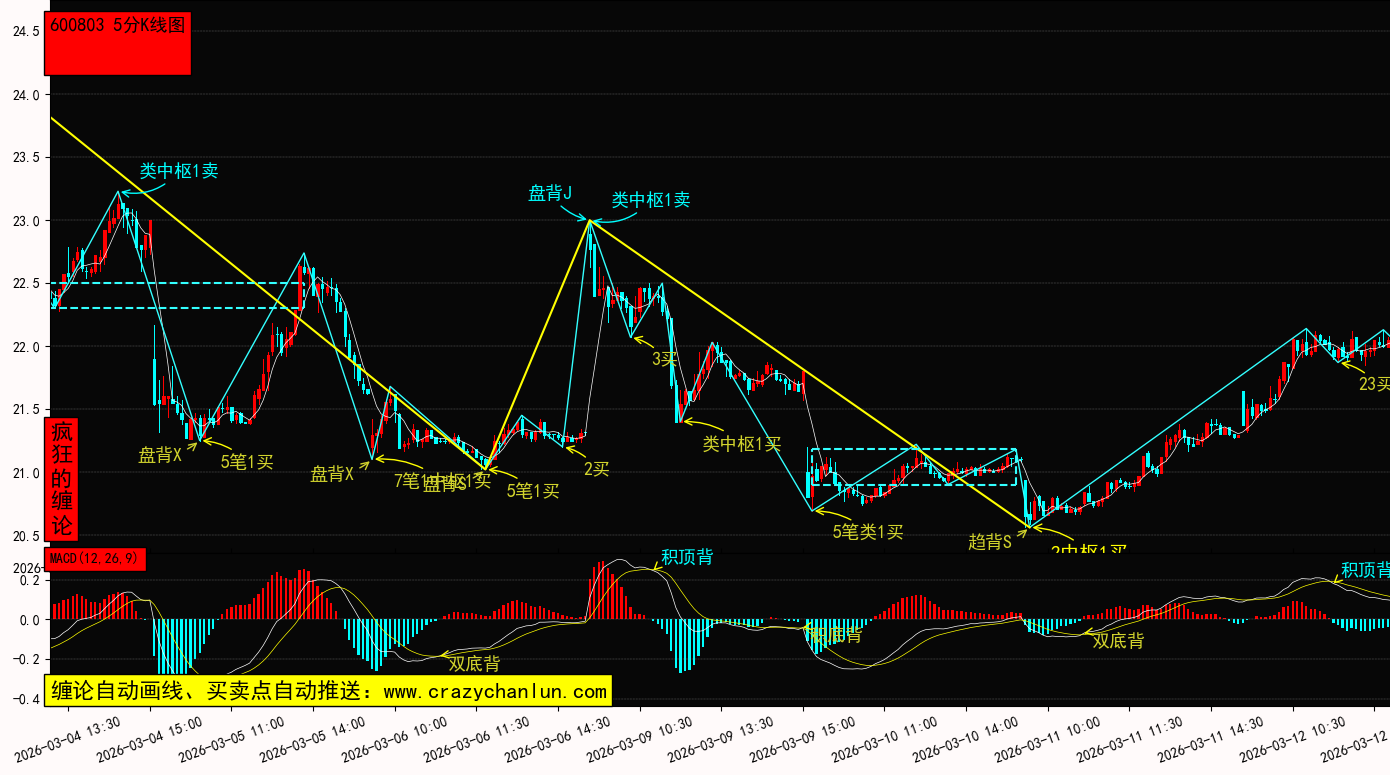Open the www.crazychanlun.com banner link

coord(326,691)
